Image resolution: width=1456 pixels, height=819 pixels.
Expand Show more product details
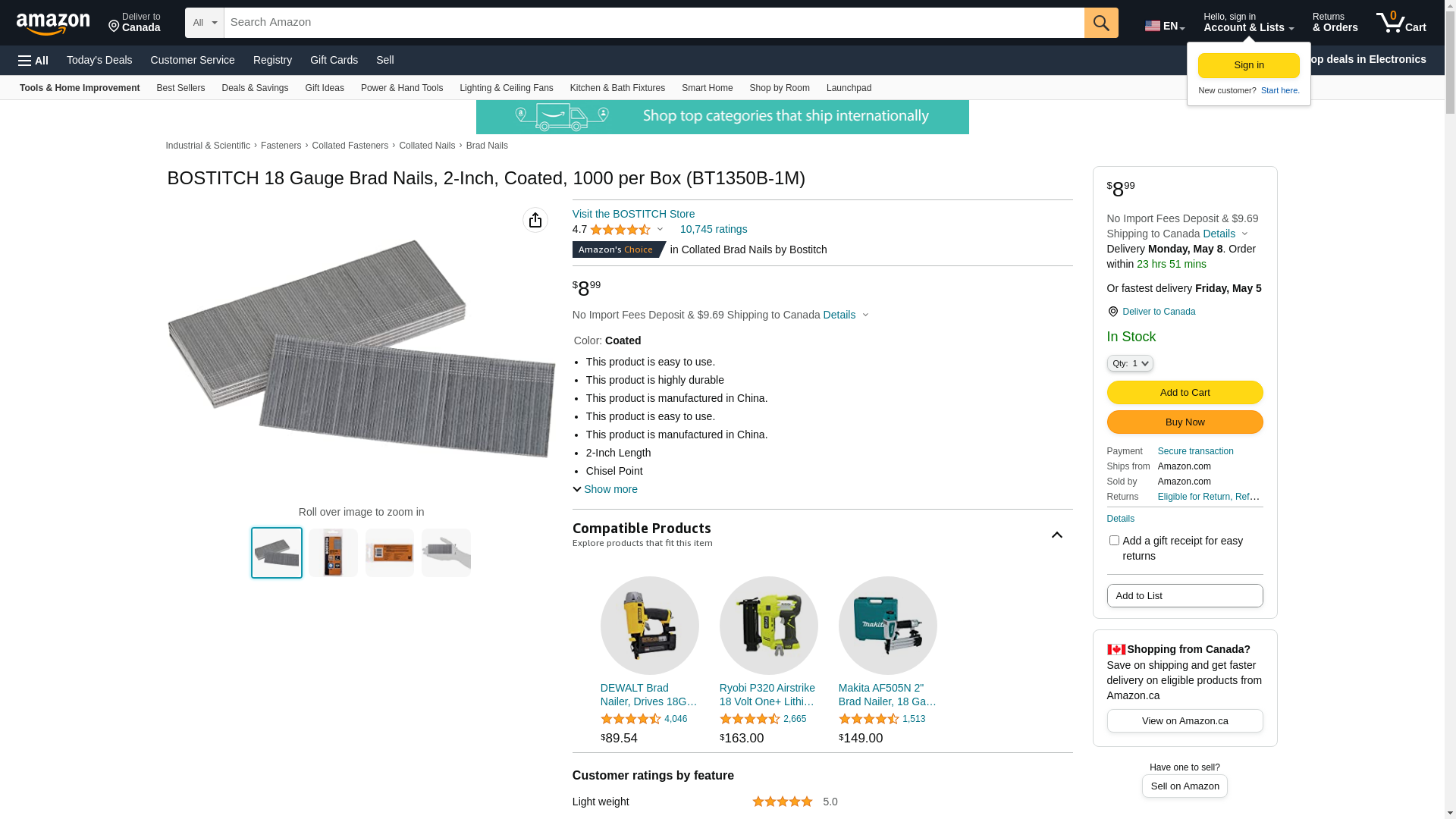pos(605,489)
